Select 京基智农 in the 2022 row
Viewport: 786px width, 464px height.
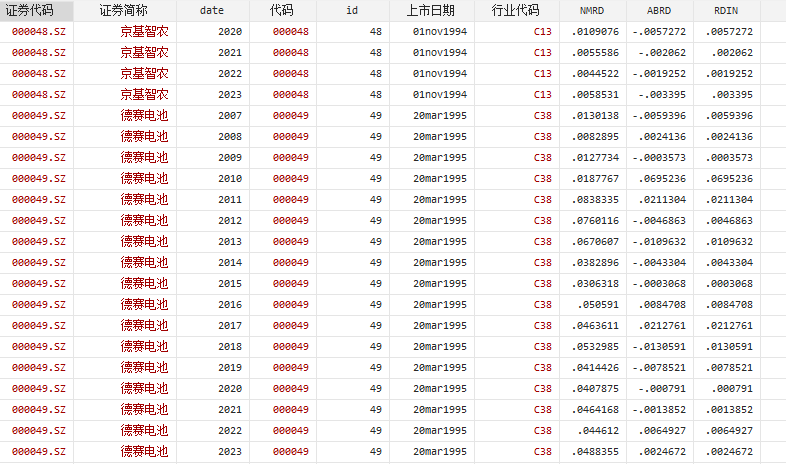tap(144, 74)
